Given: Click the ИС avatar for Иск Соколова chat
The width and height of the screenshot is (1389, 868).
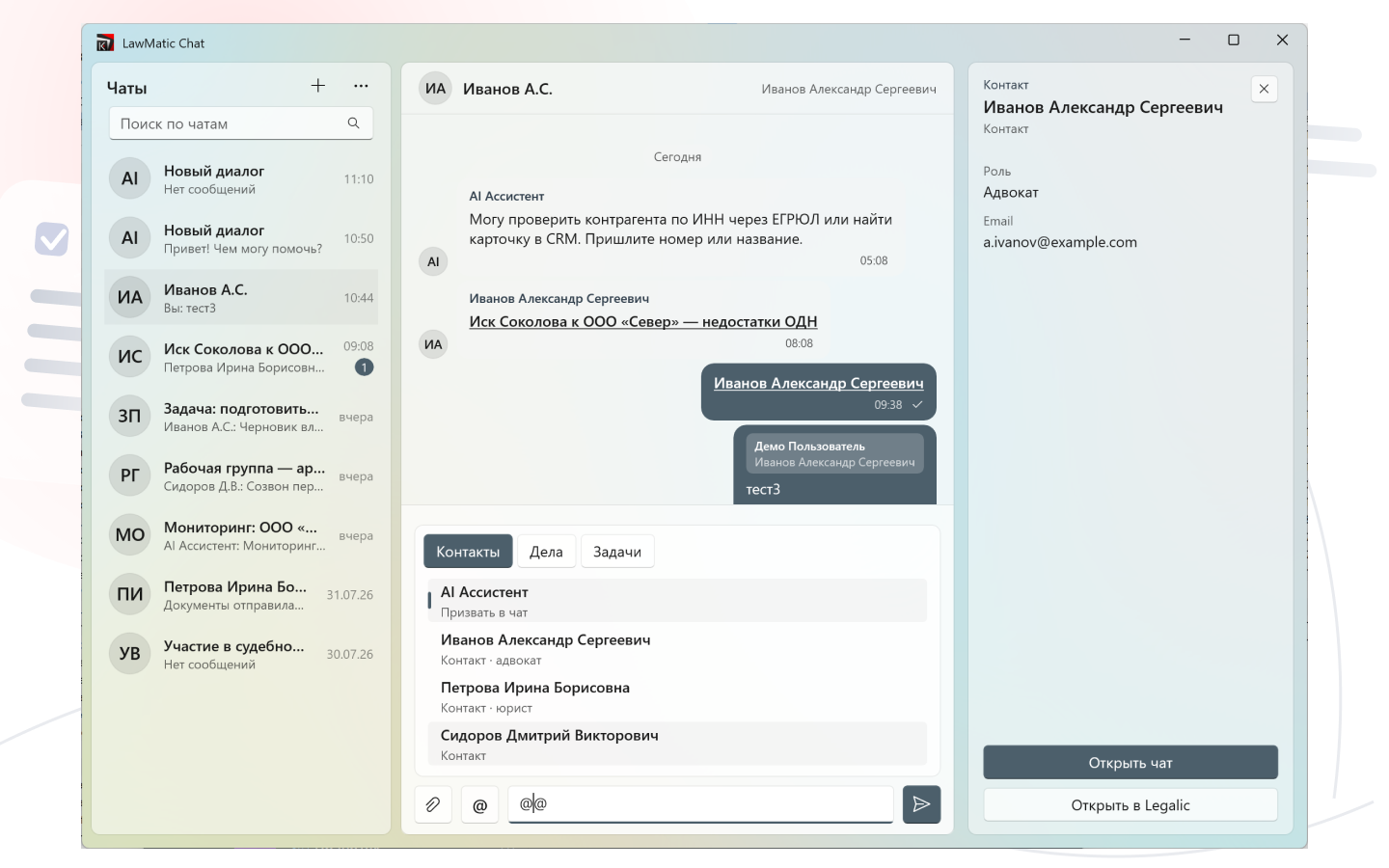Looking at the screenshot, I should click(130, 357).
